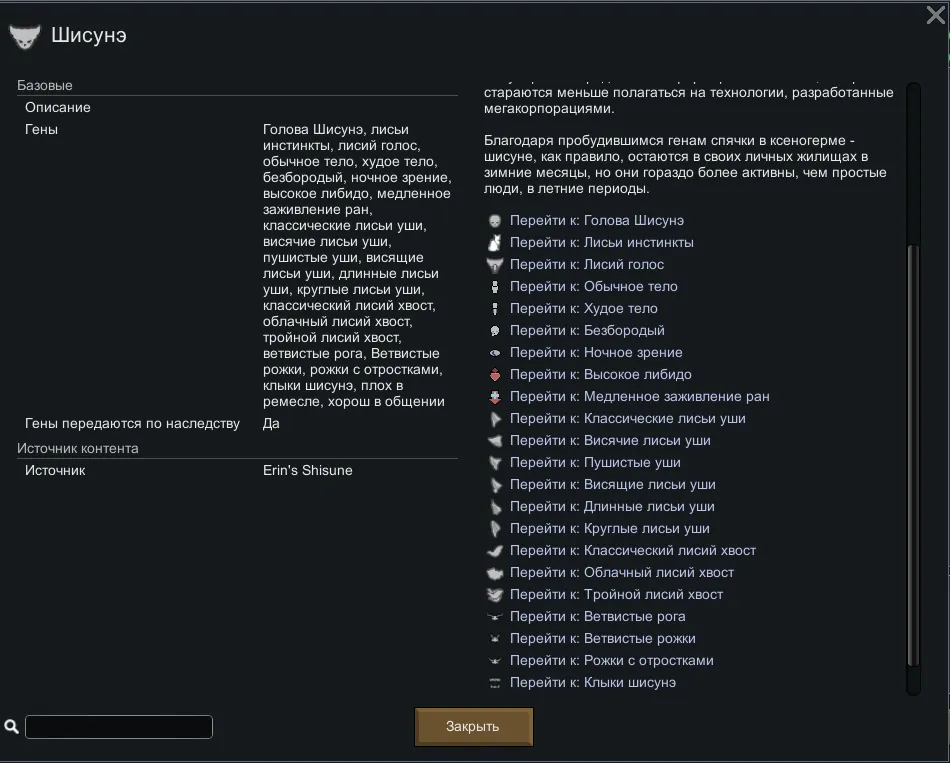The height and width of the screenshot is (763, 950).
Task: Follow link Перейти к: Безбородый
Action: 587,331
